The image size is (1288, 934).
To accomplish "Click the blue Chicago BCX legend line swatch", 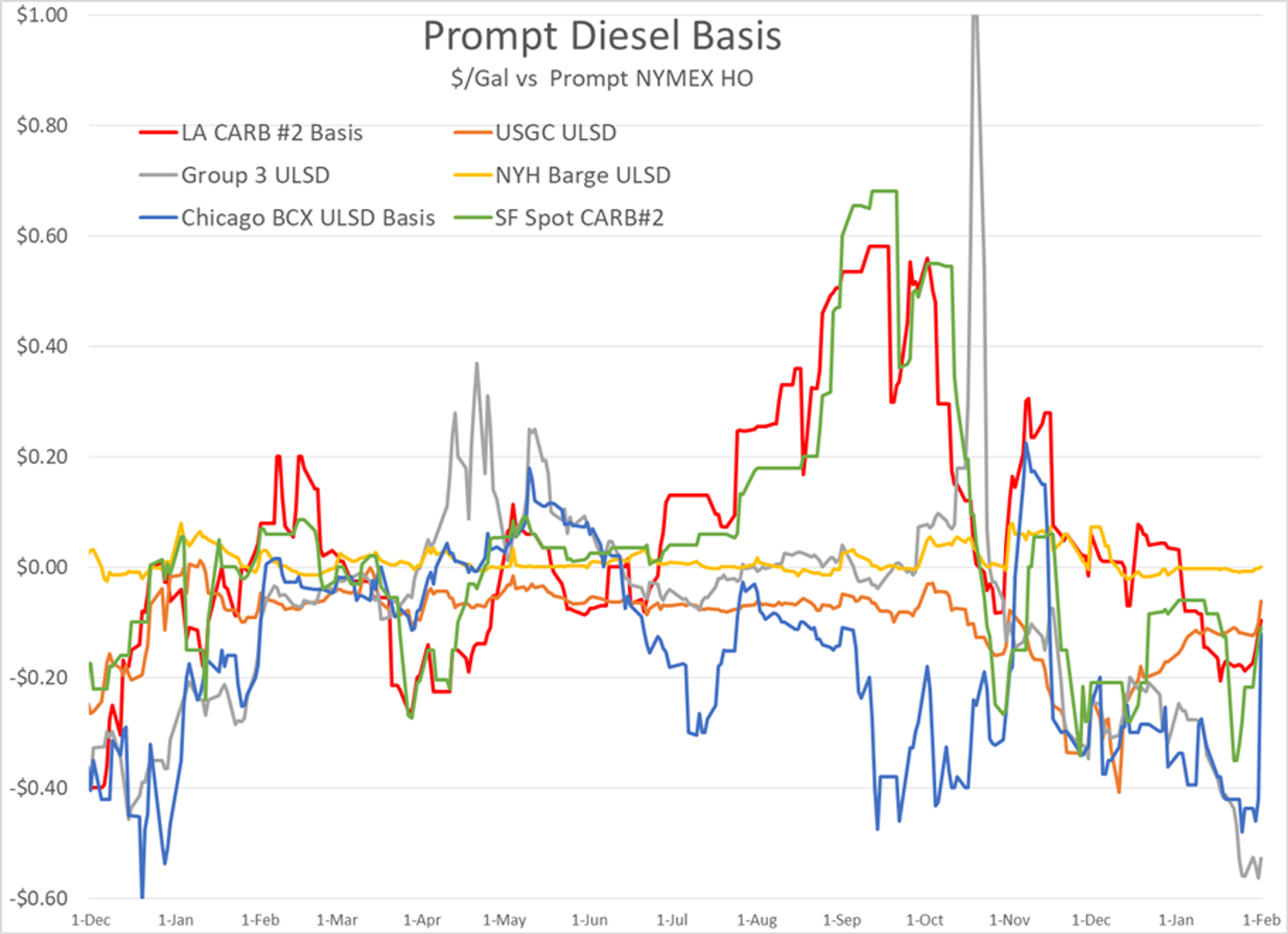I will pyautogui.click(x=158, y=218).
